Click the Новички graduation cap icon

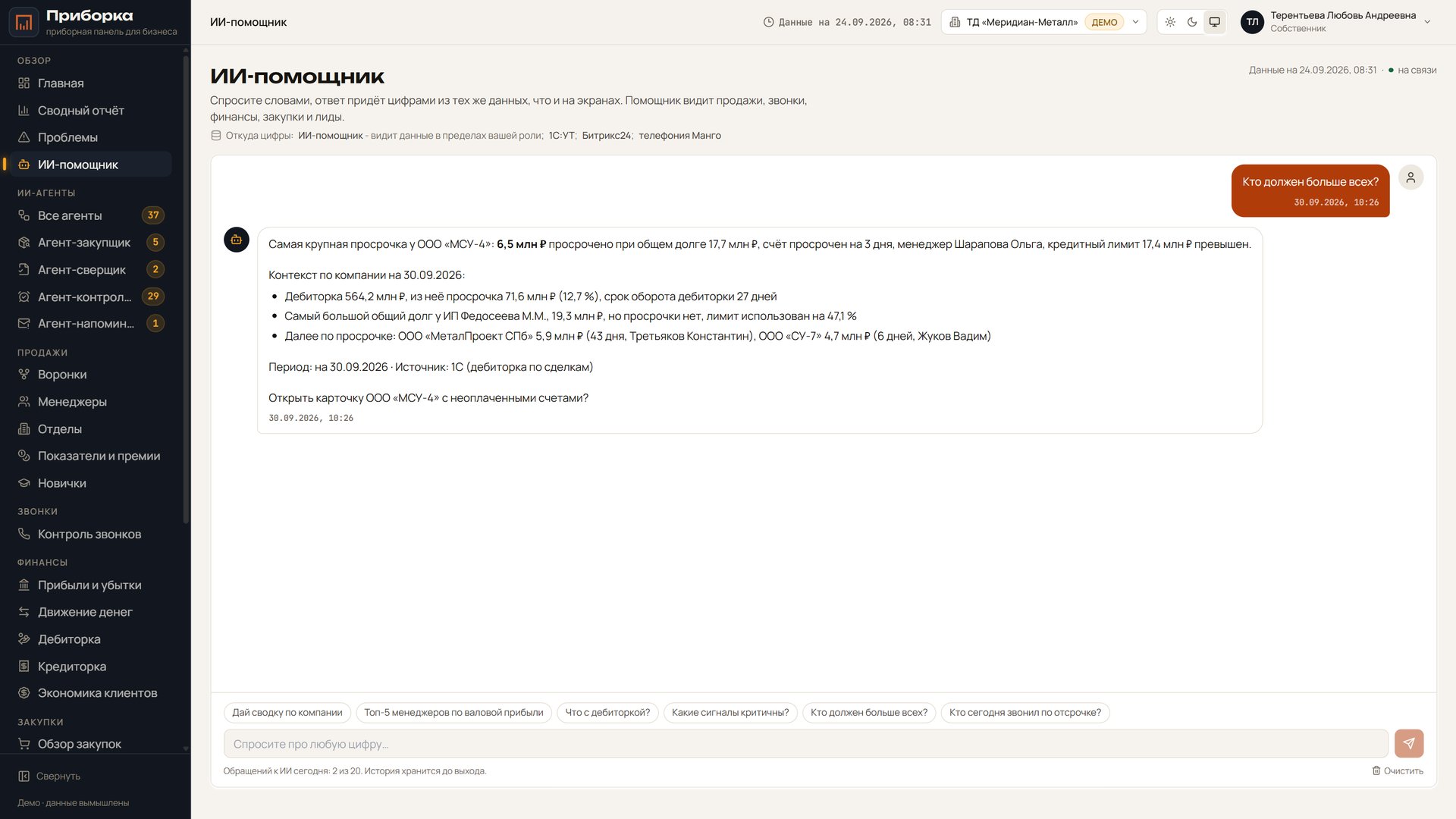pos(24,483)
